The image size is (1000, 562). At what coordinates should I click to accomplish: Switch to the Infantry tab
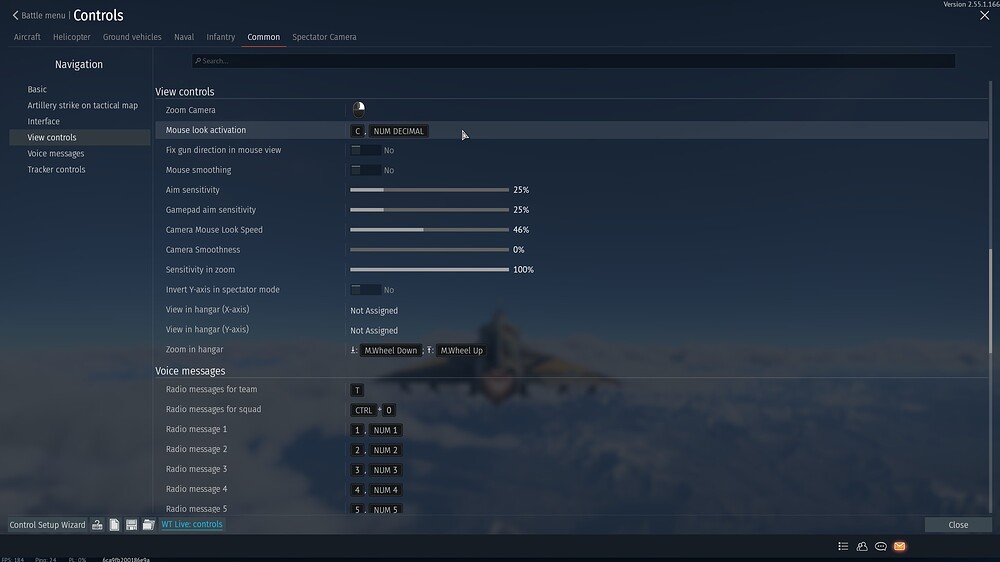221,37
